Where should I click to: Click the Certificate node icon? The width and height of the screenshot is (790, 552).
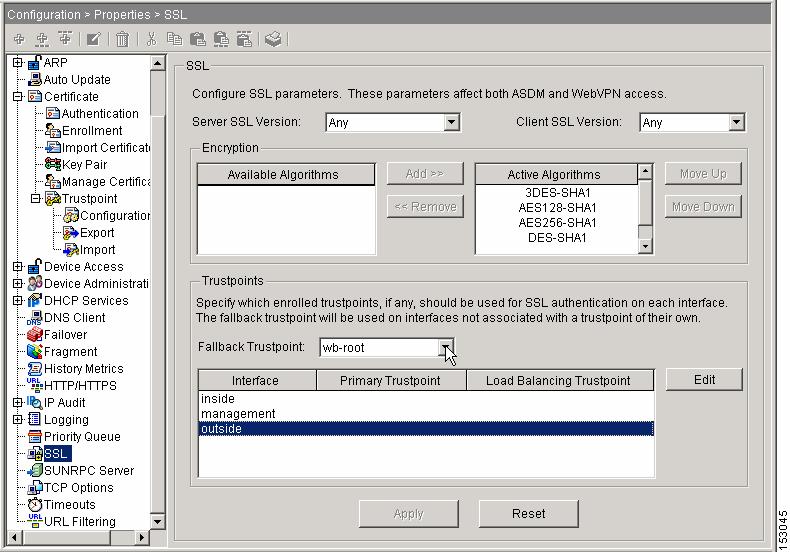35,96
